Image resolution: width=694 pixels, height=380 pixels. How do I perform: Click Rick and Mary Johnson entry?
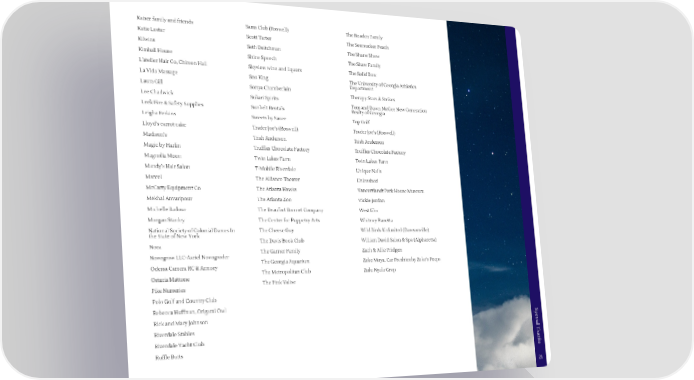[181, 323]
